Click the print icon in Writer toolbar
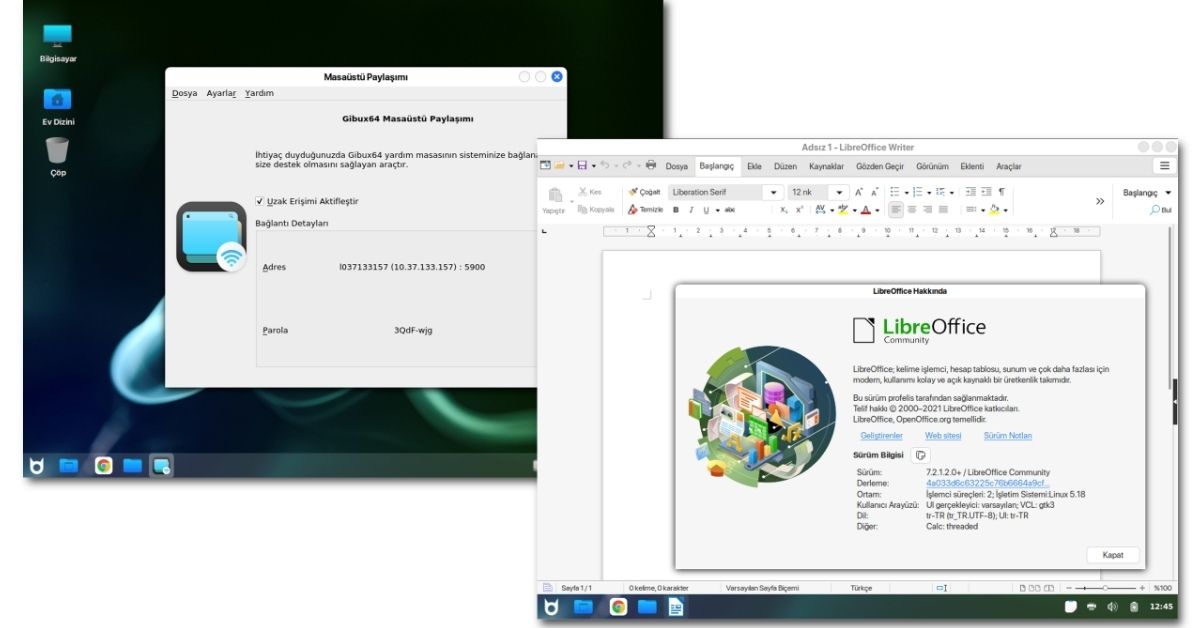Screen dimensions: 1200x628 tap(651, 165)
